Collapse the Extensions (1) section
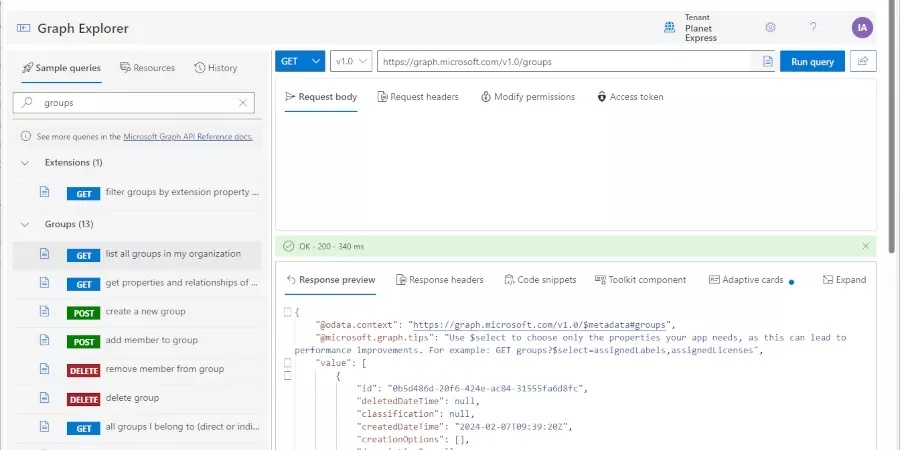Viewport: 900px width, 450px height. [25, 162]
